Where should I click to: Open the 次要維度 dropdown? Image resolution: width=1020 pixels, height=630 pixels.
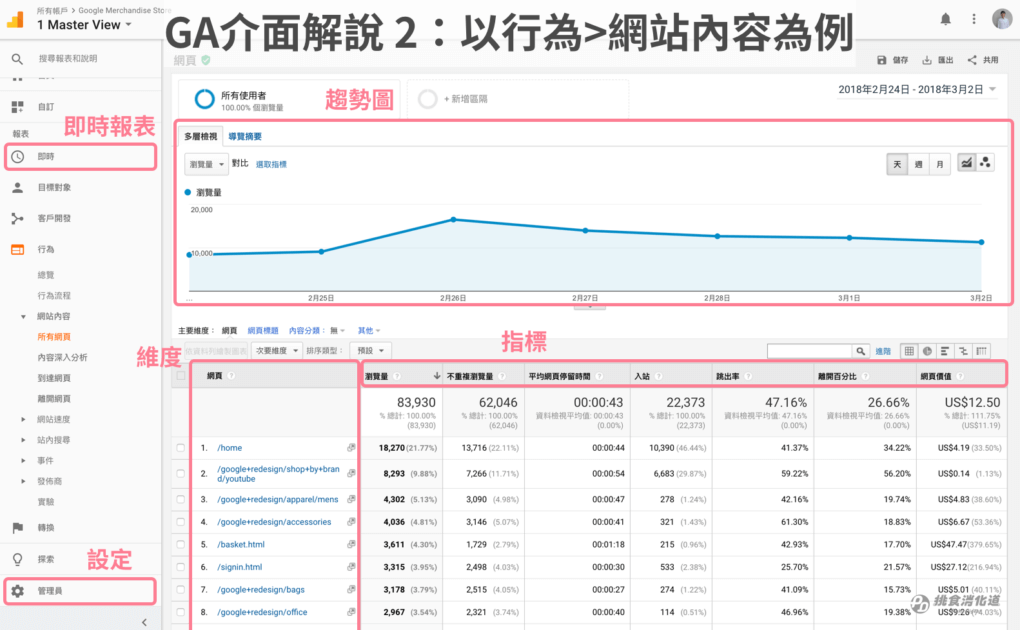point(276,351)
